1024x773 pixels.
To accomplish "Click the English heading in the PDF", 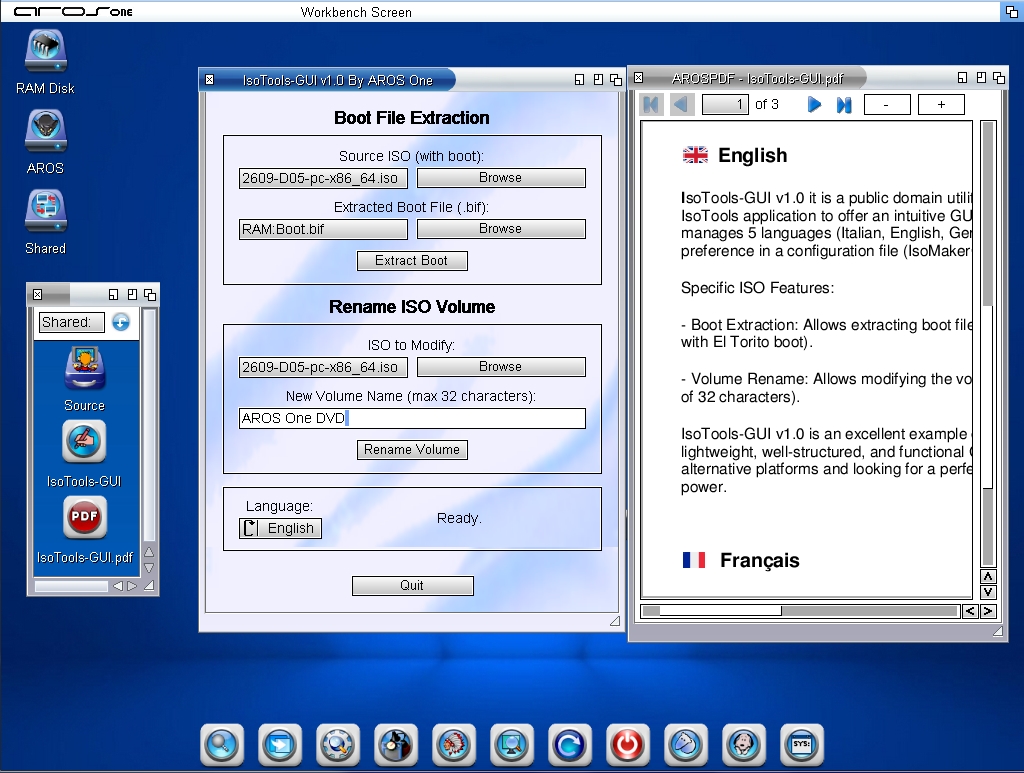I will pyautogui.click(x=752, y=155).
